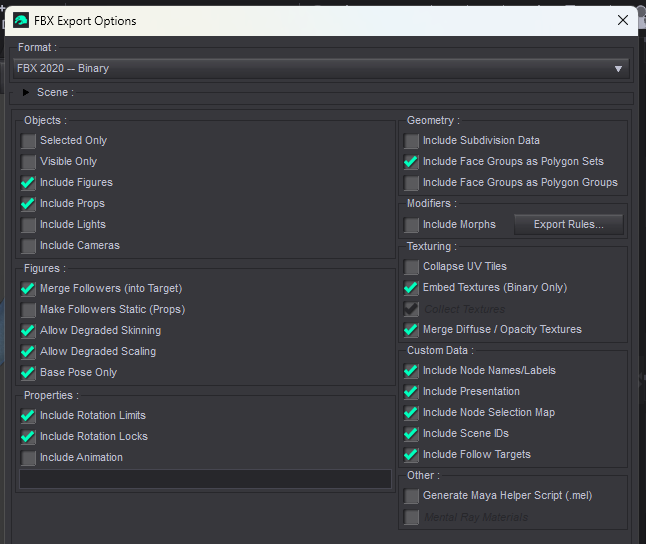Enable the Visible Only checkbox
The height and width of the screenshot is (544, 646).
click(x=28, y=162)
